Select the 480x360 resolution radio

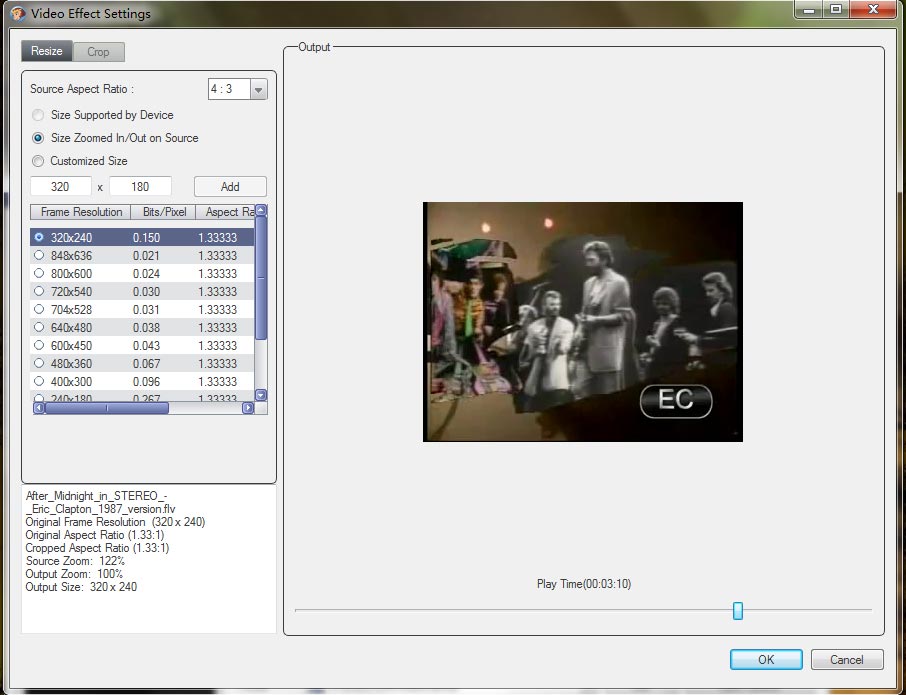click(x=39, y=363)
